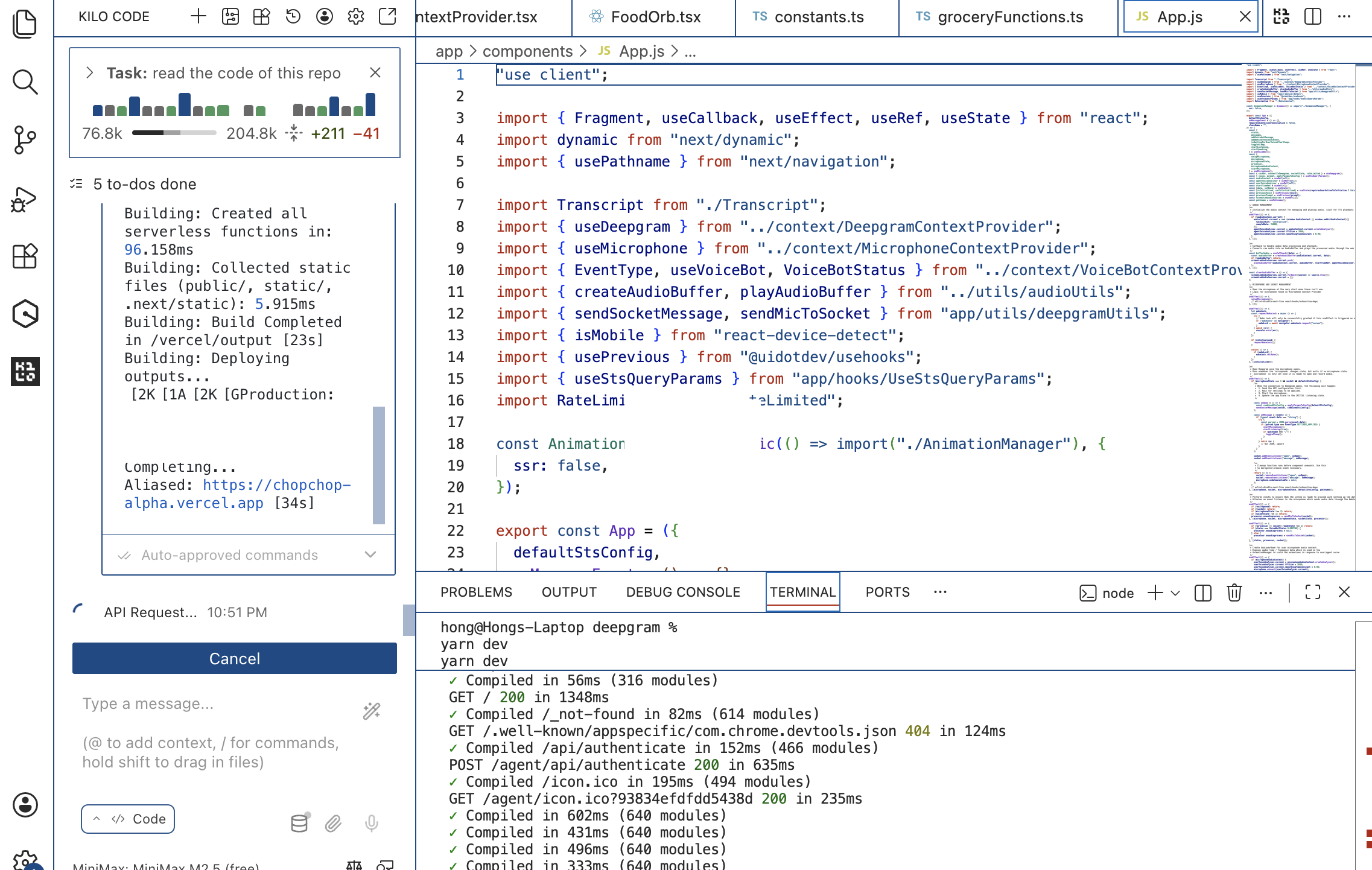Viewport: 1372px width, 870px height.
Task: Start new Kilo Code task with plus icon
Action: point(198,17)
